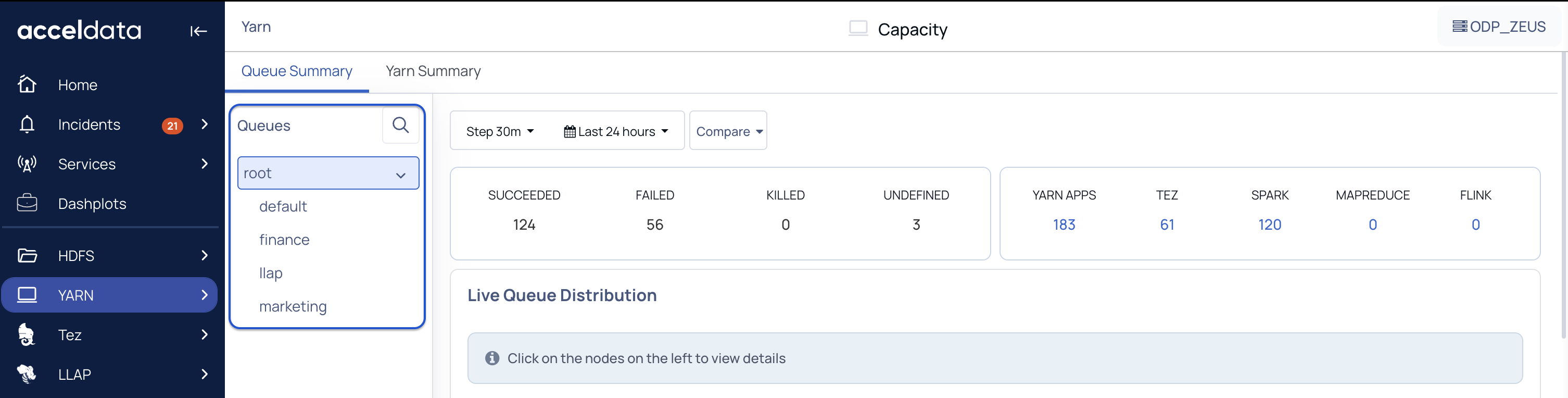1568x398 pixels.
Task: Click the Tez mascot icon
Action: coord(28,334)
